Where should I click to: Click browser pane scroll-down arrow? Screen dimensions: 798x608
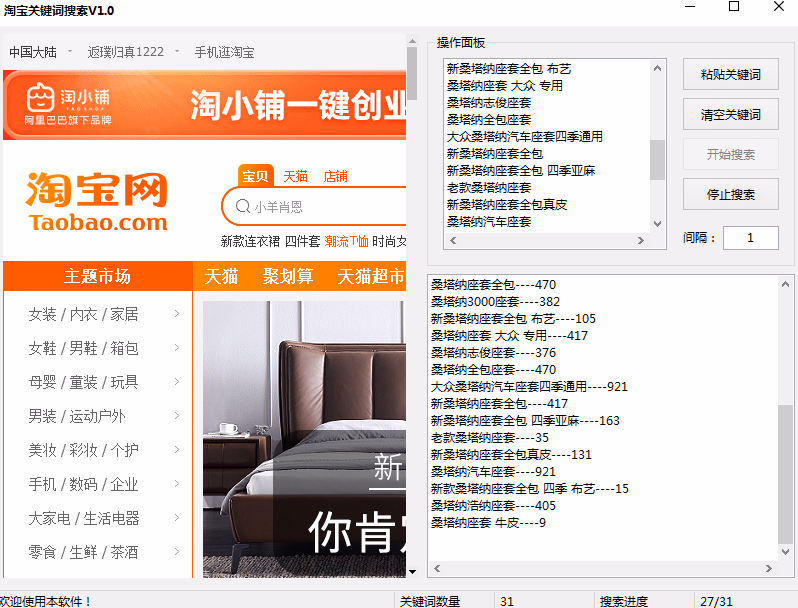[412, 572]
